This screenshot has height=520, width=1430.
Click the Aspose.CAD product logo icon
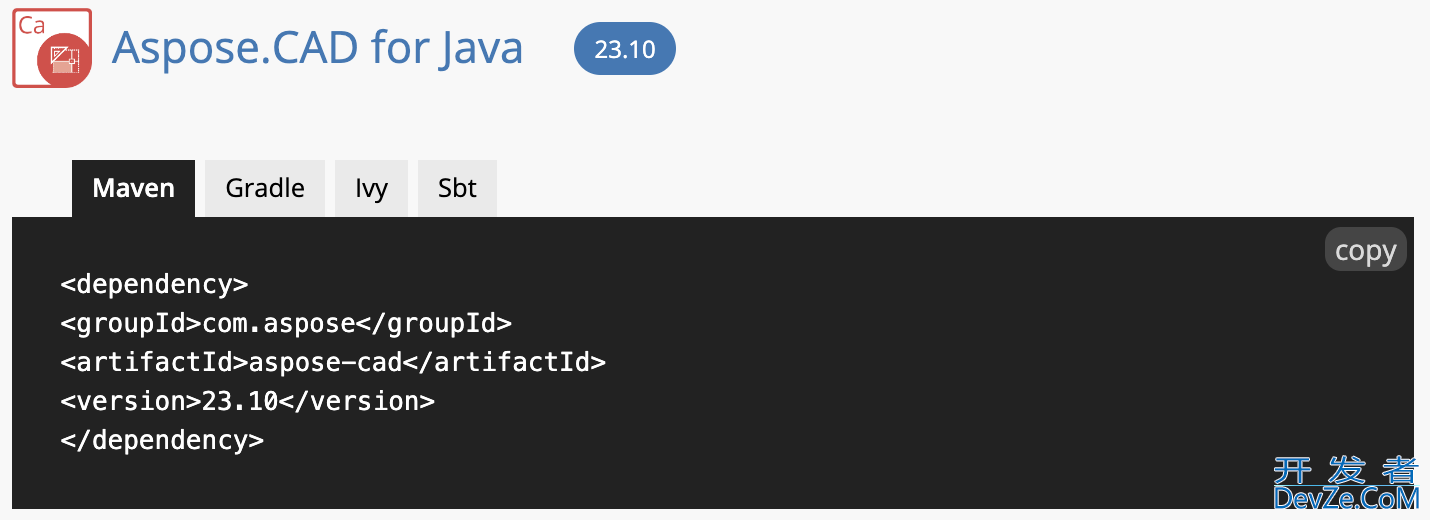pyautogui.click(x=51, y=47)
